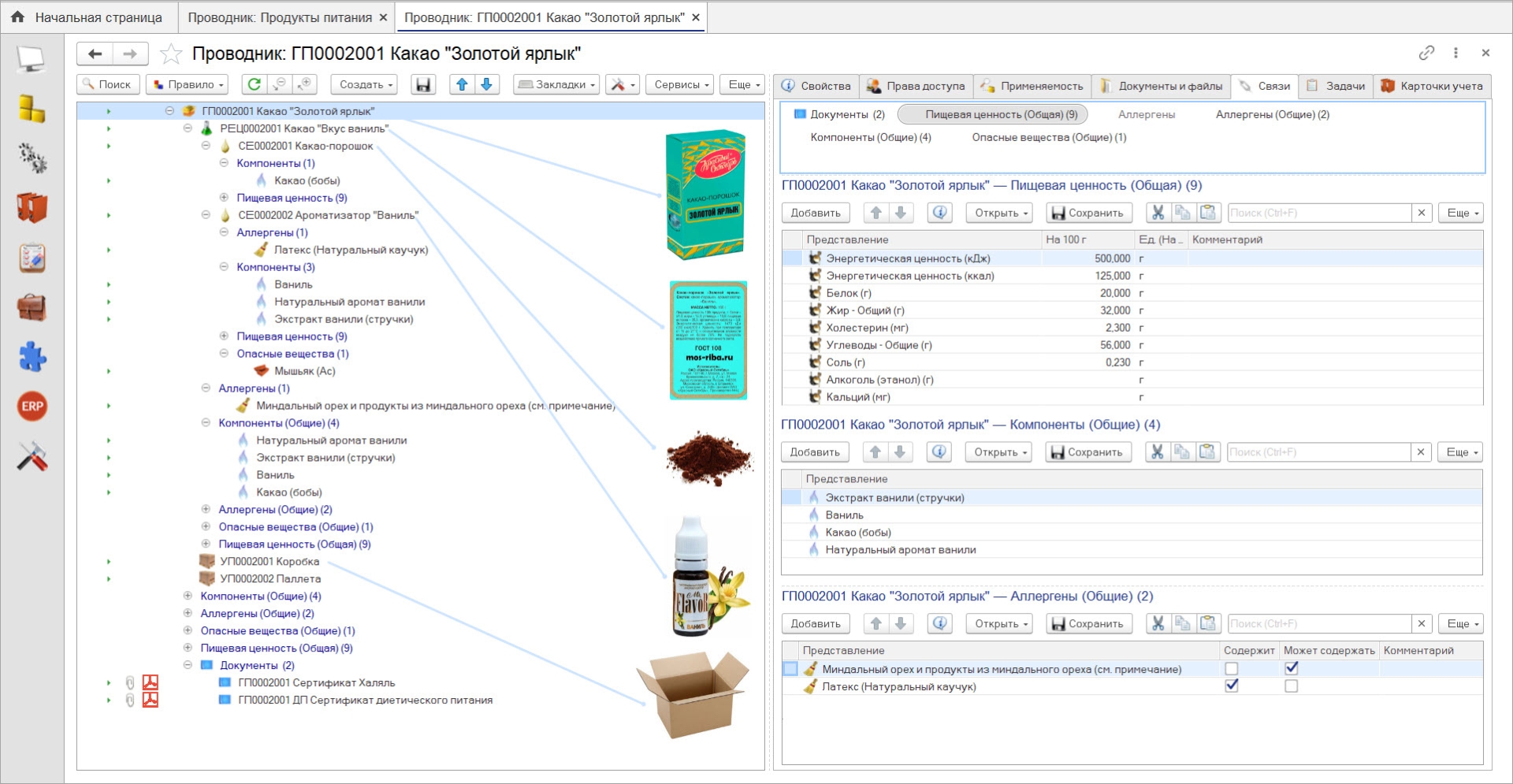Open the three-dot menu at top right

(1455, 53)
